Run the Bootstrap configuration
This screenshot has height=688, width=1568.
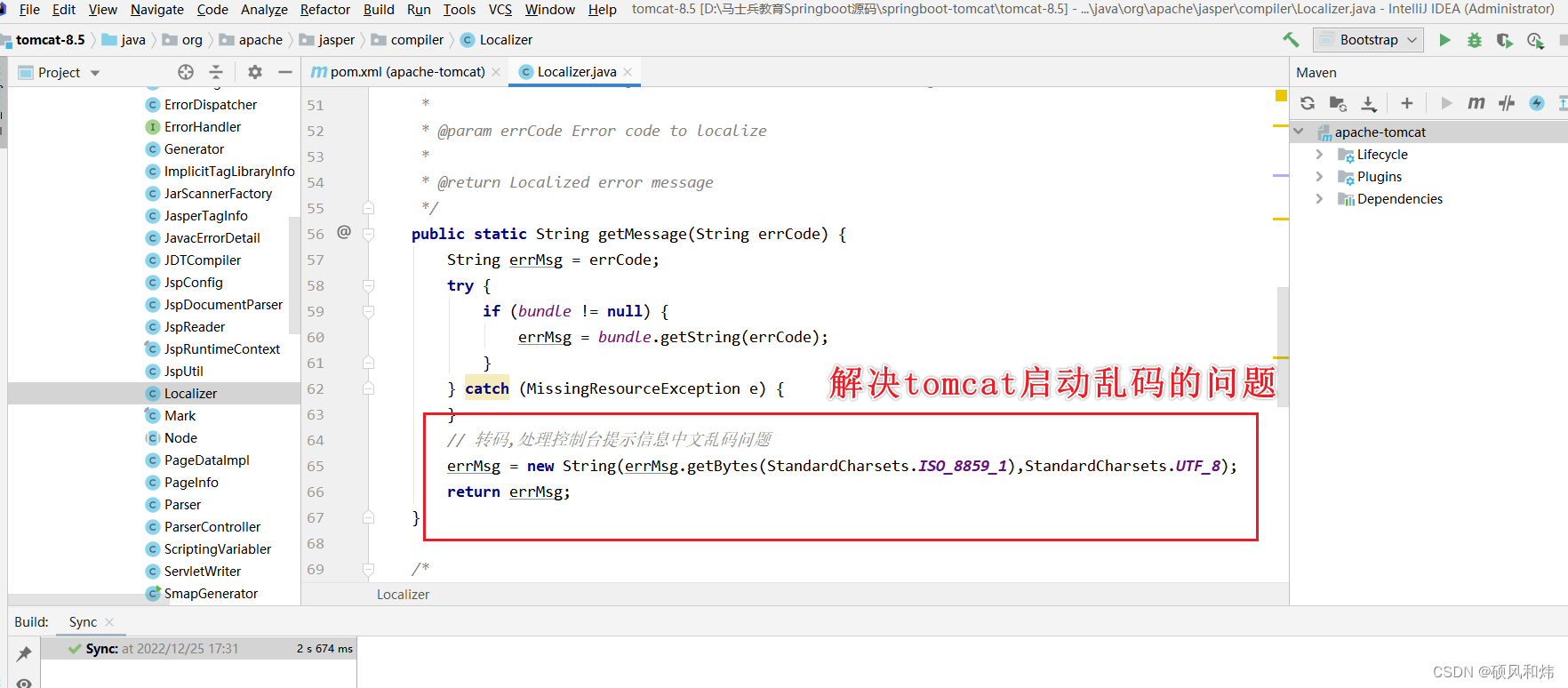(1445, 40)
